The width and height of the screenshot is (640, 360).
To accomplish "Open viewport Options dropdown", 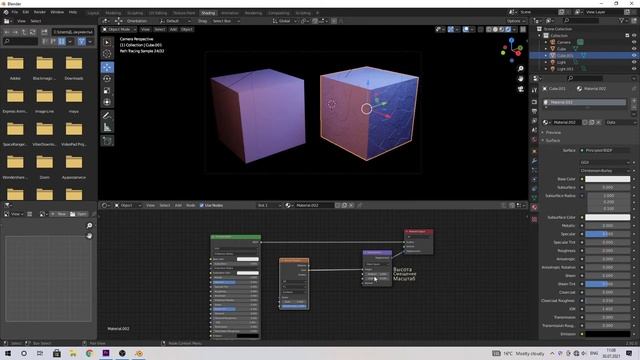I will 516,21.
